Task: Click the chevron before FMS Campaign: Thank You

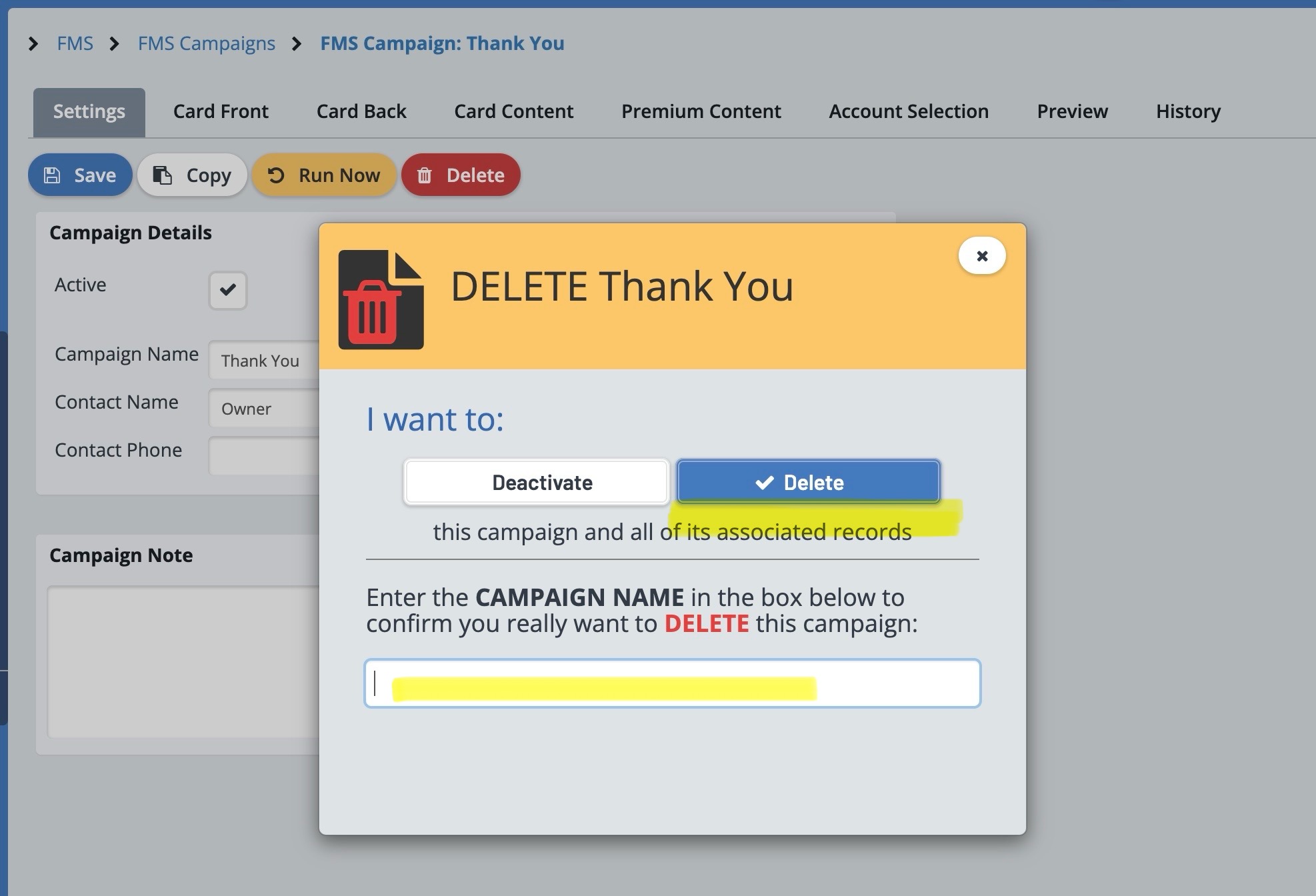Action: pyautogui.click(x=297, y=44)
